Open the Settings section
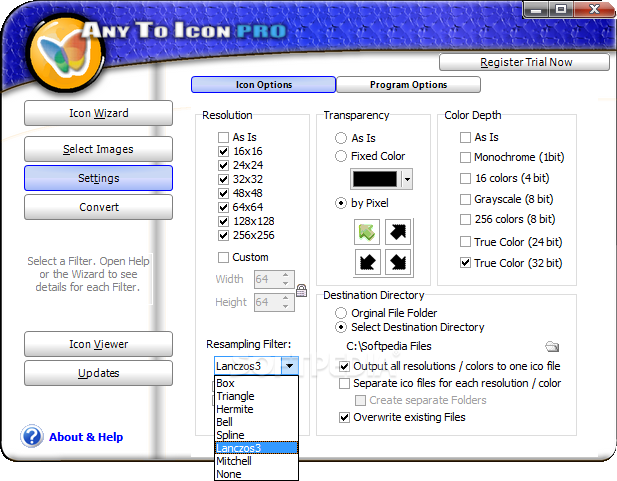The image size is (617, 481). (x=98, y=178)
